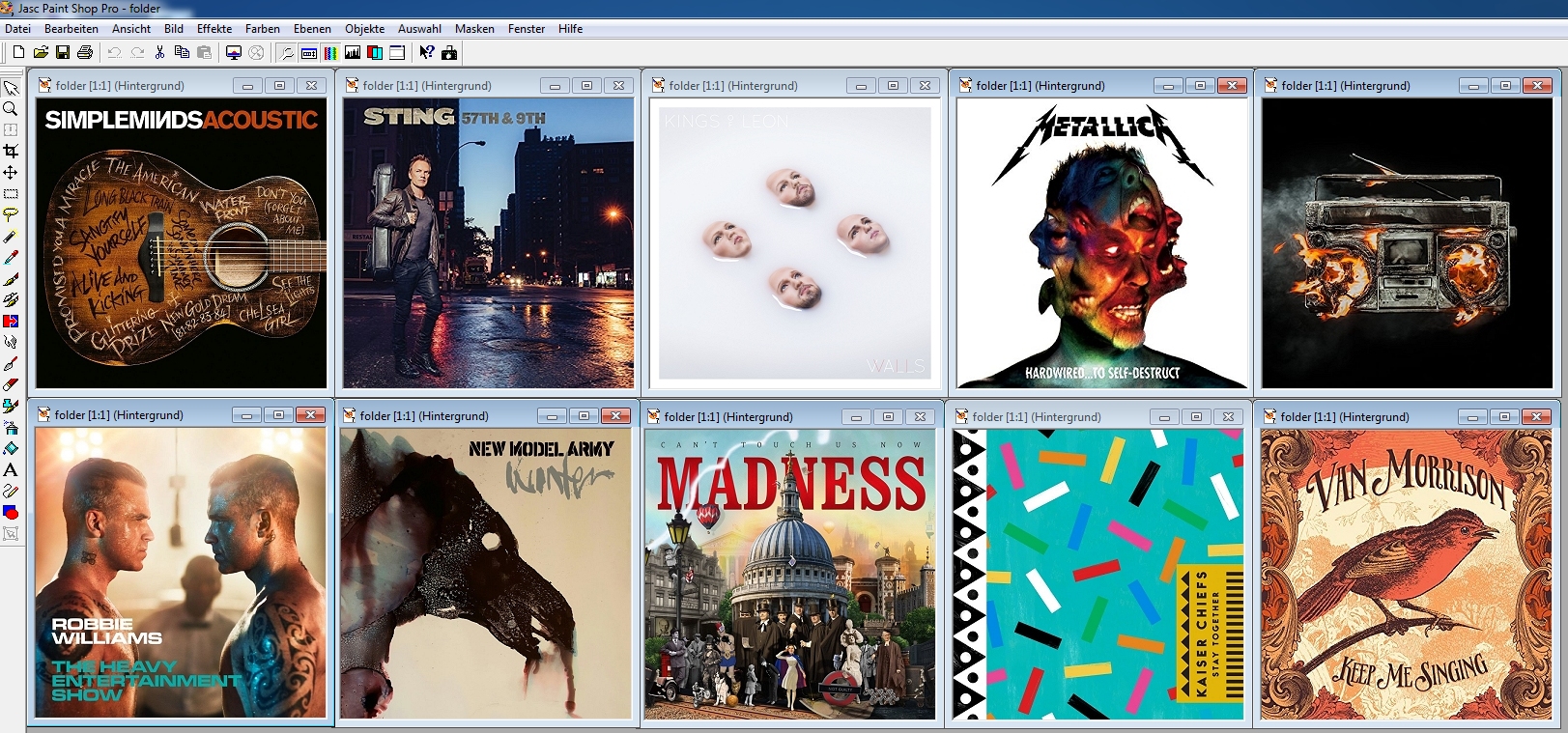
Task: Toggle the Color palette rainbow icon
Action: (330, 52)
